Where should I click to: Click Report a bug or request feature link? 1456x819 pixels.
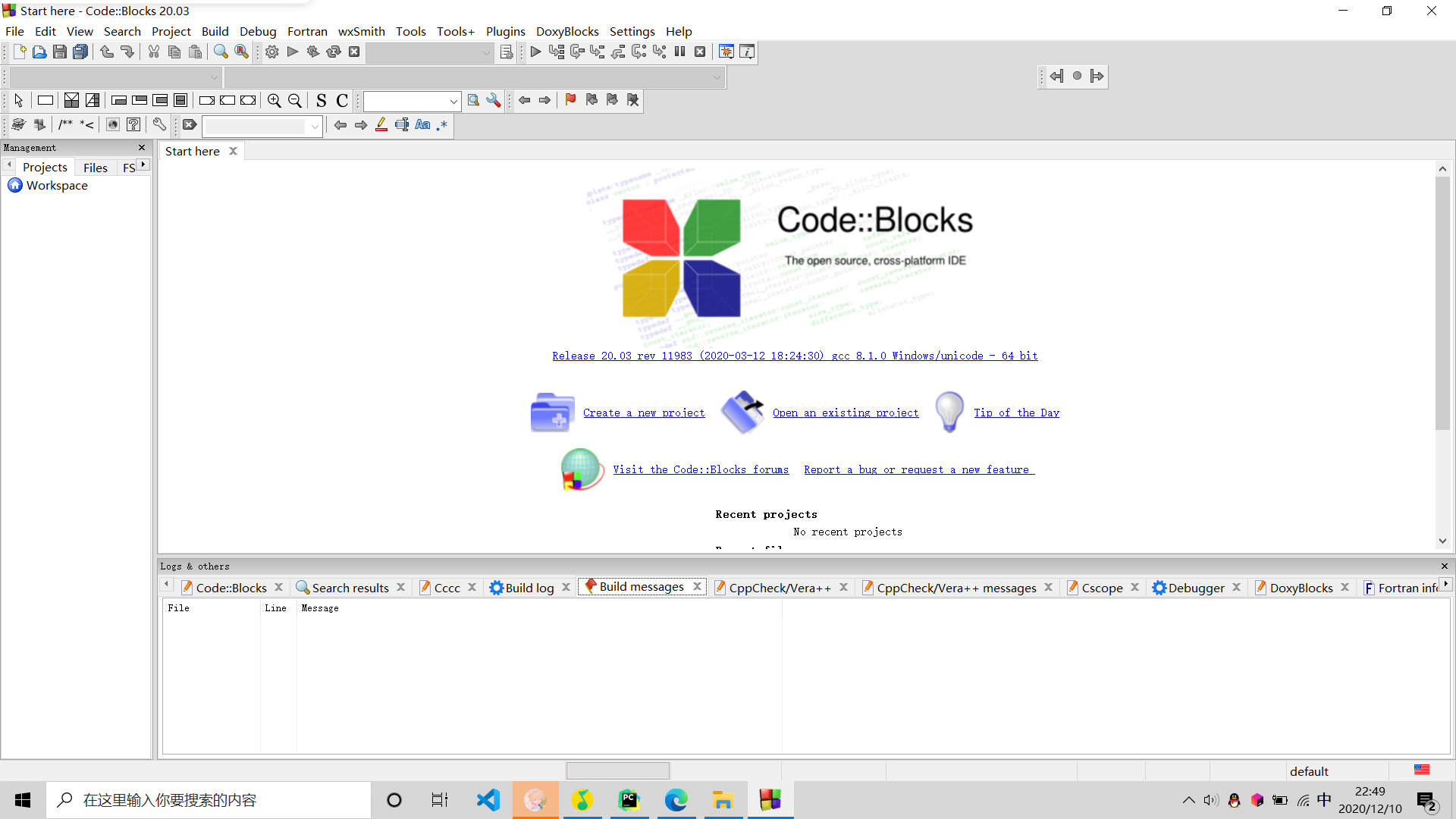[919, 469]
